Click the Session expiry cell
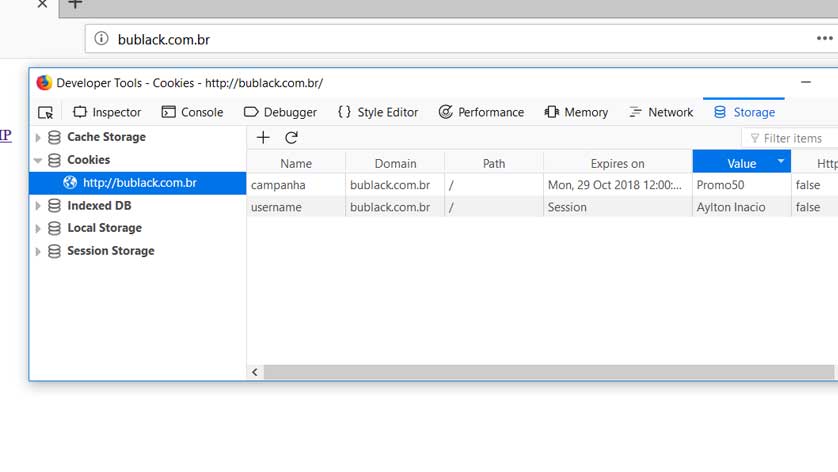The image size is (838, 472). click(x=618, y=207)
